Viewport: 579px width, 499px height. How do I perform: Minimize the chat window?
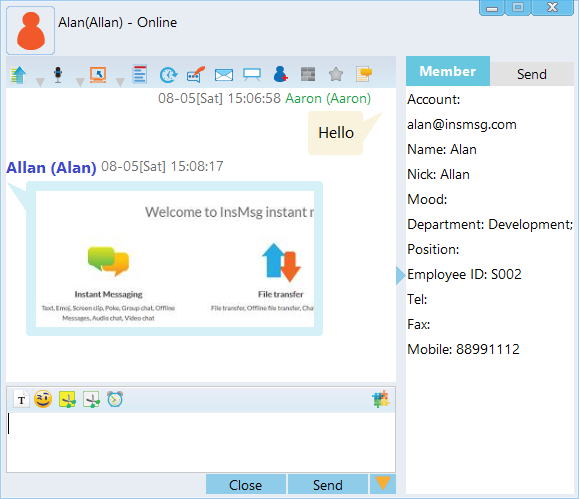[x=491, y=8]
